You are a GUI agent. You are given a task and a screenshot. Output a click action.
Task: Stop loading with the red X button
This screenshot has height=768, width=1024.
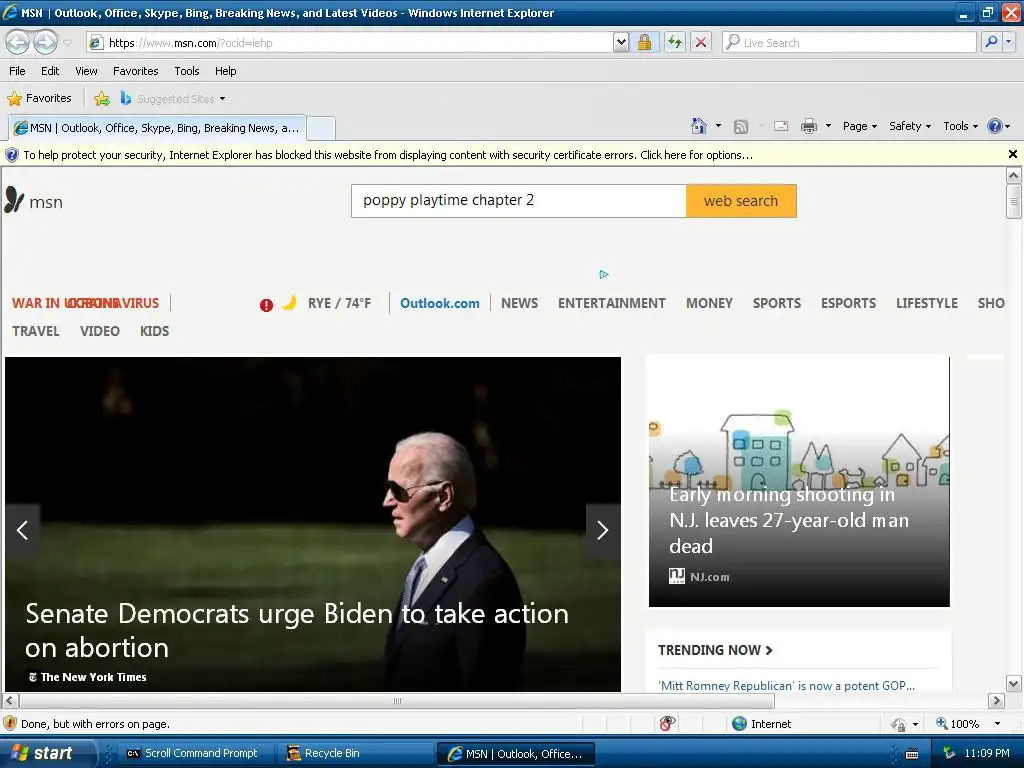pyautogui.click(x=701, y=43)
